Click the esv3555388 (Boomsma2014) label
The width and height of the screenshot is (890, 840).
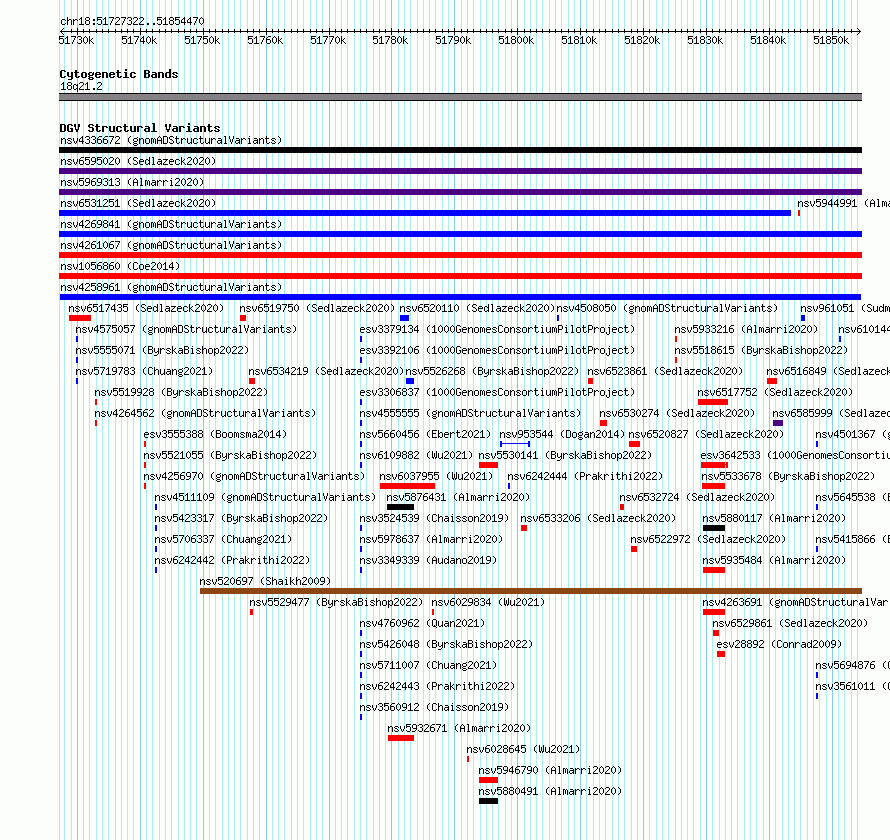coord(215,434)
